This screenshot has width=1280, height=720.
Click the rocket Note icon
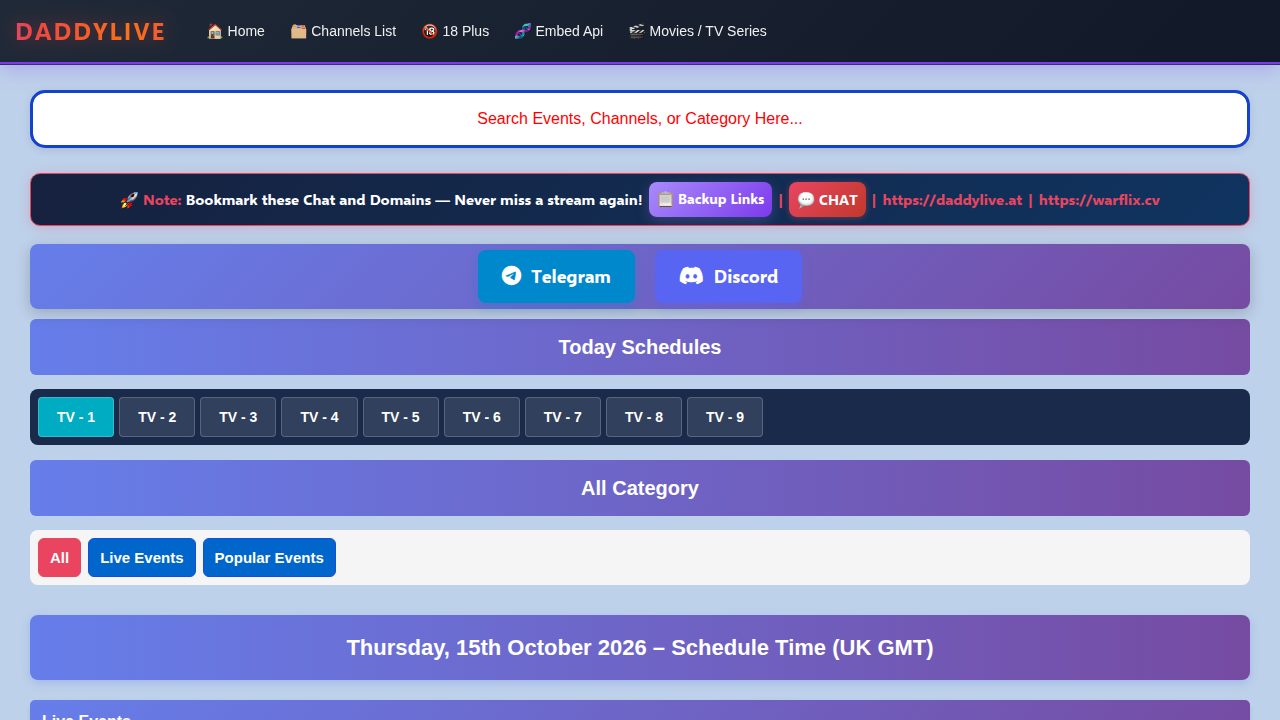coord(129,200)
